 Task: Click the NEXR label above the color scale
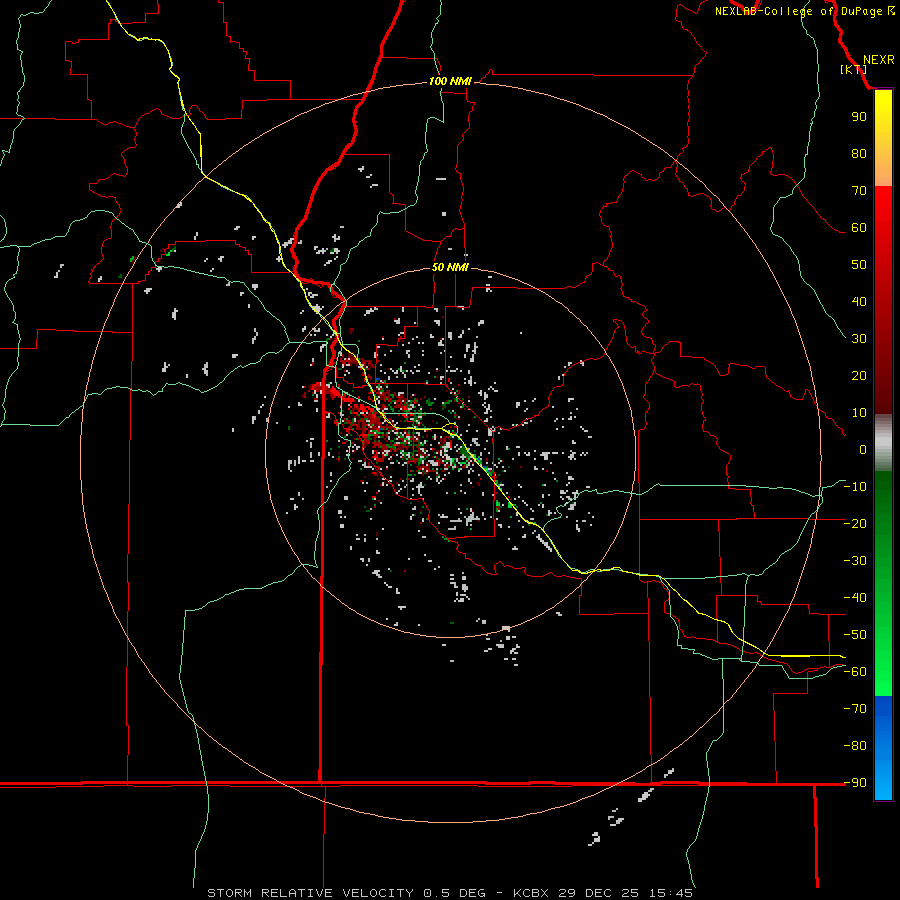pyautogui.click(x=878, y=60)
